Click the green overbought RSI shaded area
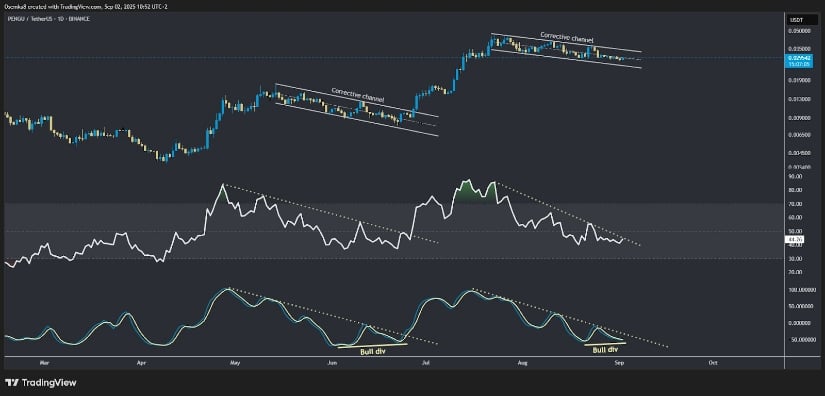This screenshot has width=825, height=396. tap(475, 192)
